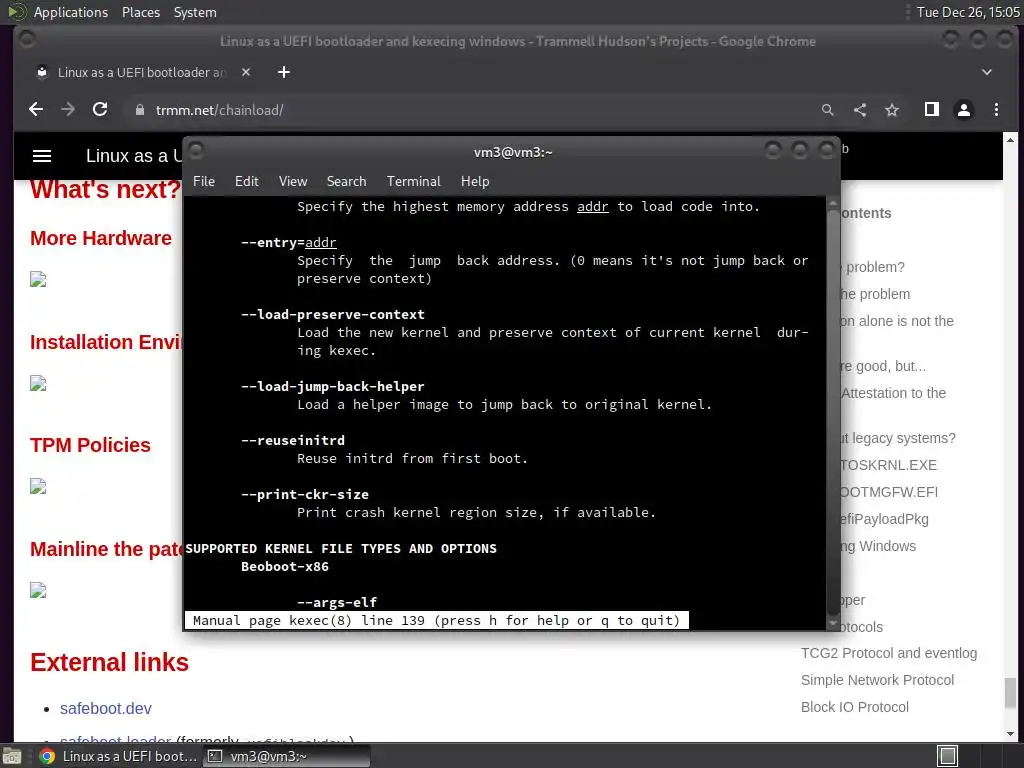The height and width of the screenshot is (768, 1024).
Task: Click the Manual page kexec(8) status line
Action: click(436, 620)
